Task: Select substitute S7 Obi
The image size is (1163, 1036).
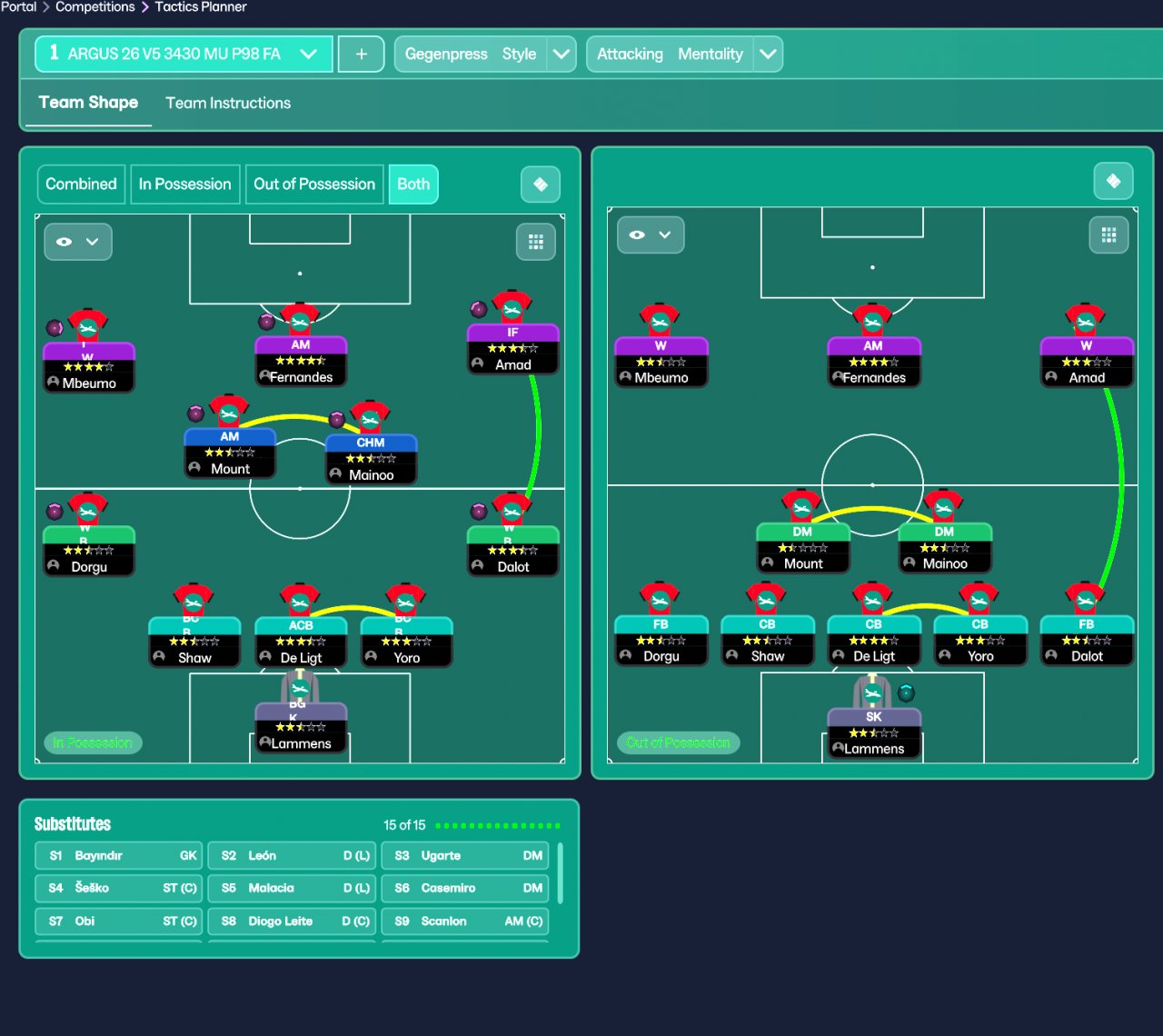Action: [118, 921]
